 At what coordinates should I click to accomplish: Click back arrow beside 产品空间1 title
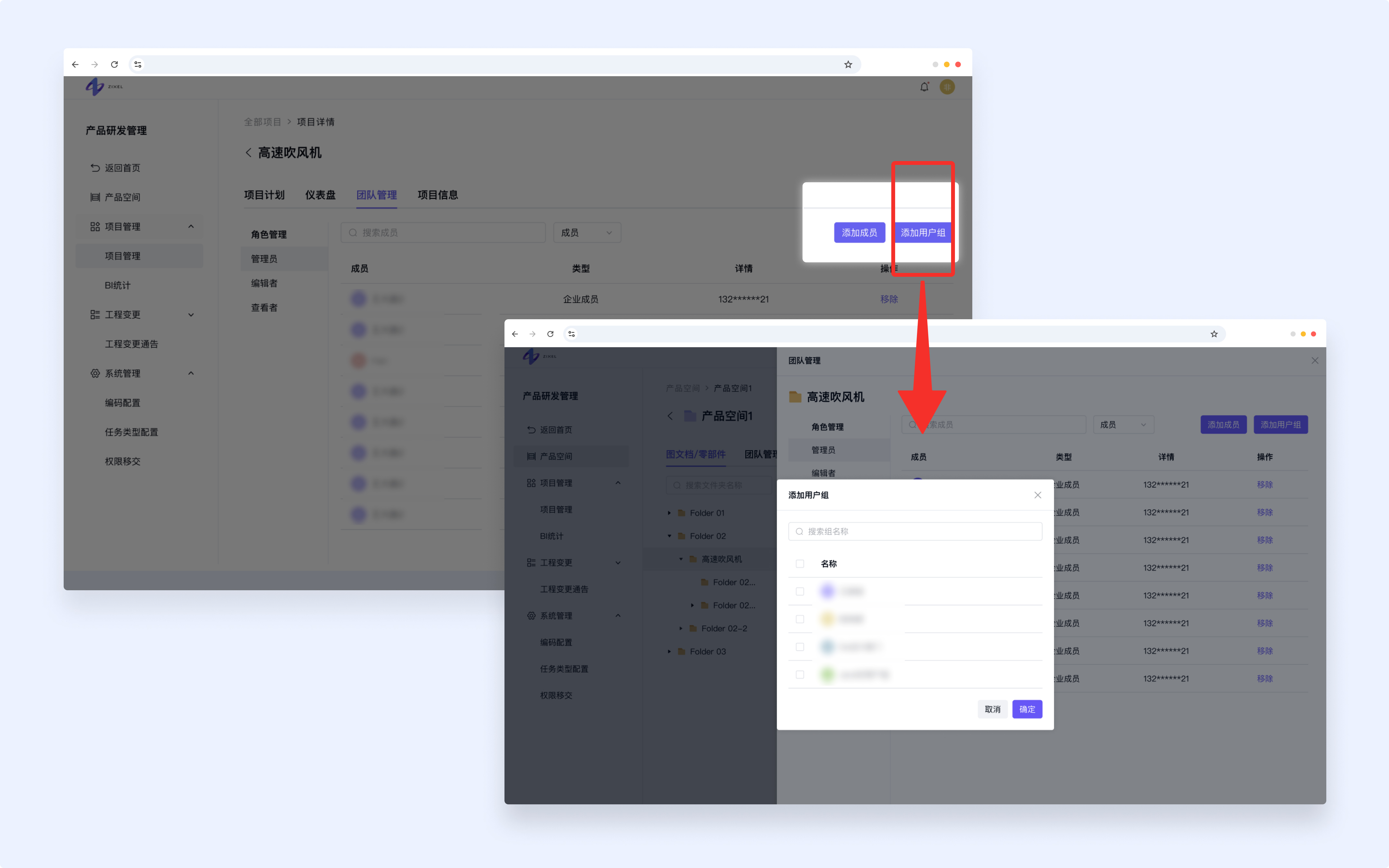pyautogui.click(x=670, y=416)
